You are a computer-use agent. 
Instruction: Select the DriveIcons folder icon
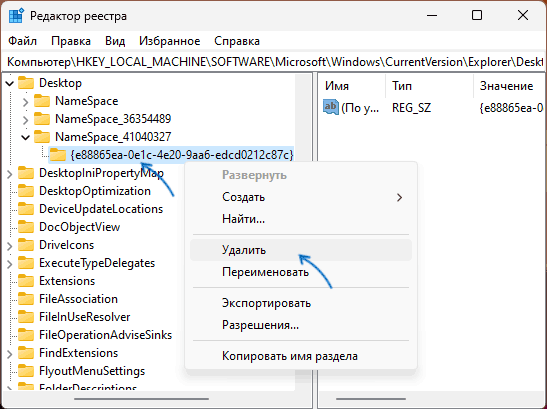(26, 245)
